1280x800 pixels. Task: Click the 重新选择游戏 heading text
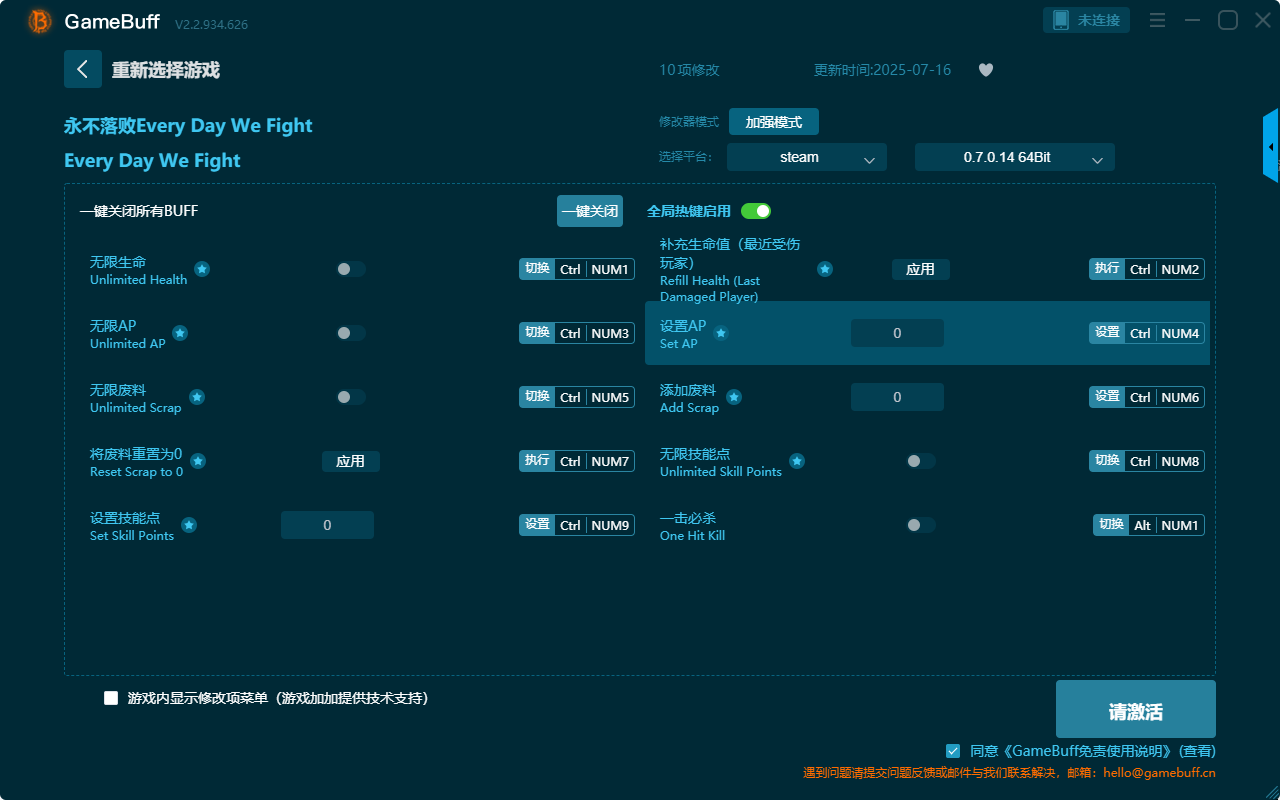(x=166, y=70)
